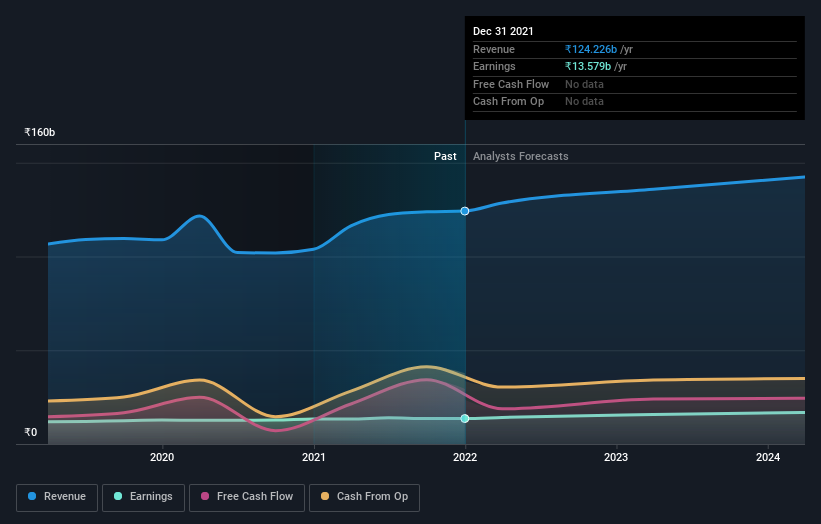Click the Analysts Forecasts label

520,157
